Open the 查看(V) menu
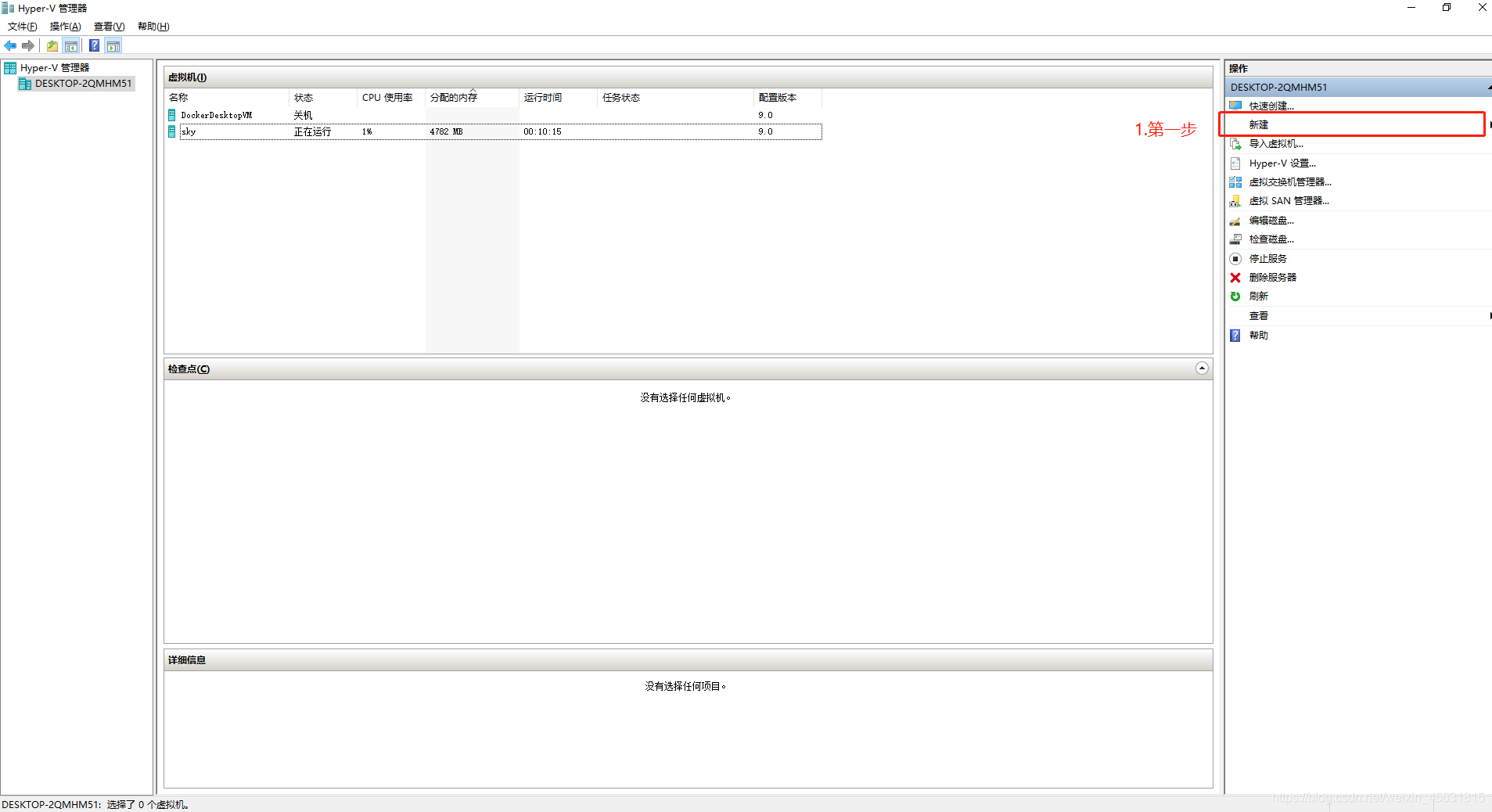Viewport: 1492px width, 812px height. tap(110, 27)
